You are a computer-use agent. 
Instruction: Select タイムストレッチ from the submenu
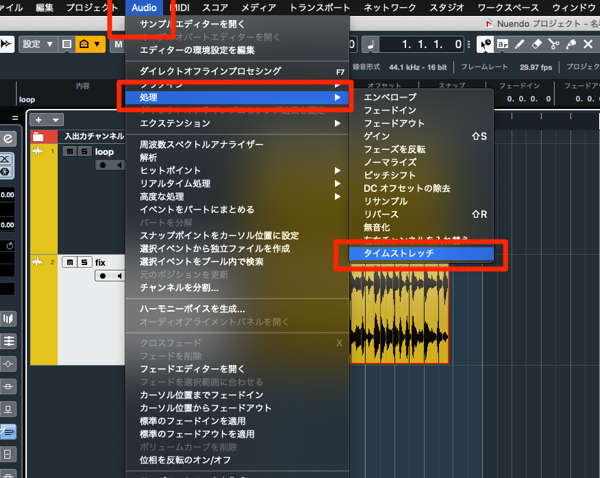[x=421, y=253]
